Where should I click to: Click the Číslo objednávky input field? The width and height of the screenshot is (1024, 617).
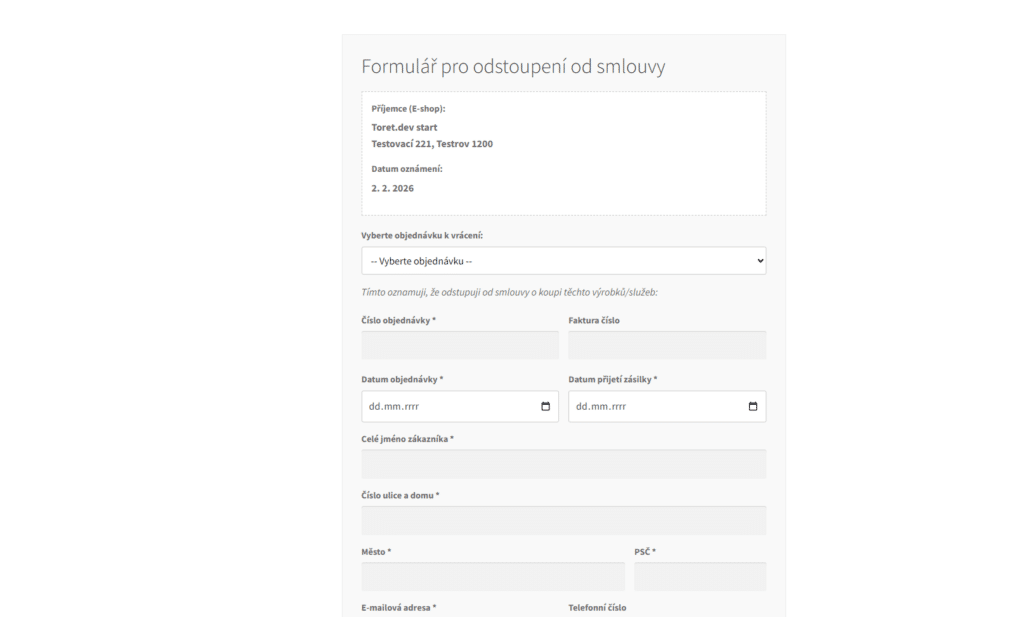[459, 344]
